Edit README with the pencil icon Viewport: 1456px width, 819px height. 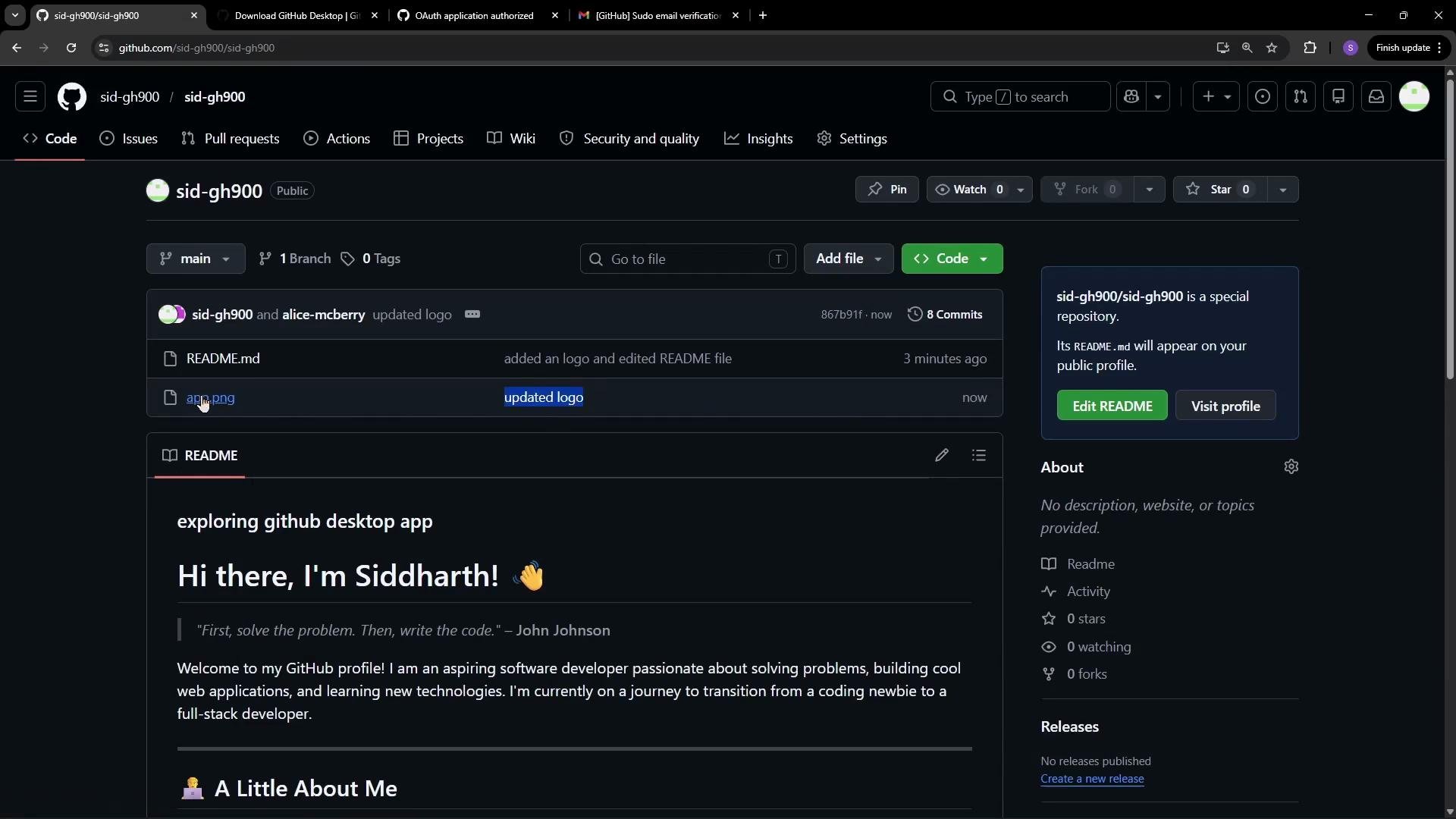click(942, 456)
